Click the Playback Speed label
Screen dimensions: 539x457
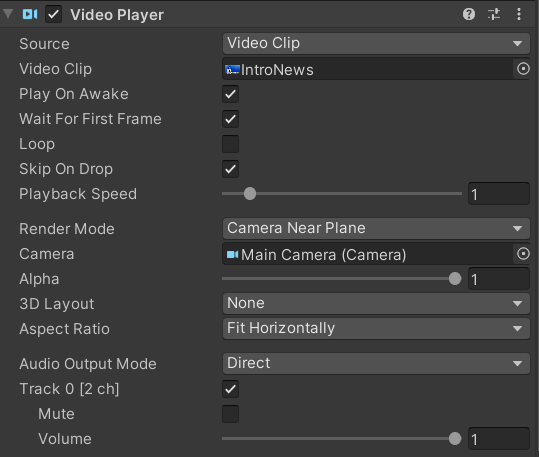(78, 194)
